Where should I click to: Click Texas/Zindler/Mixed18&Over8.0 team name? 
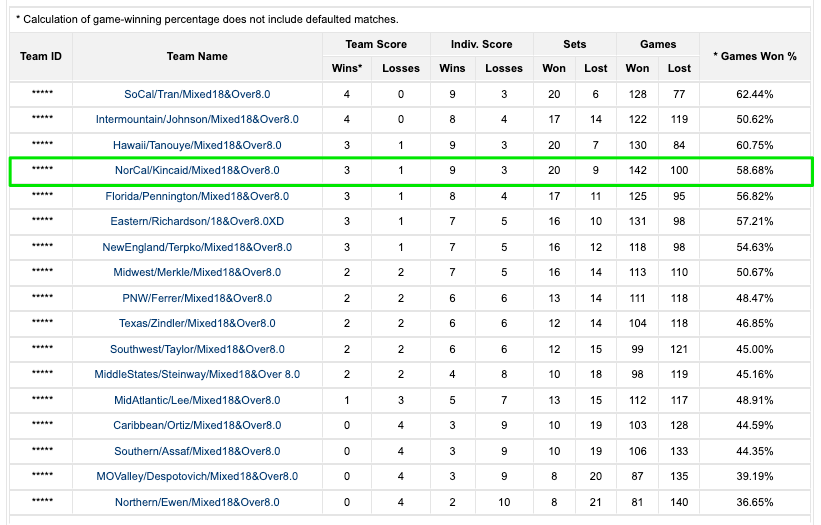[x=197, y=324]
